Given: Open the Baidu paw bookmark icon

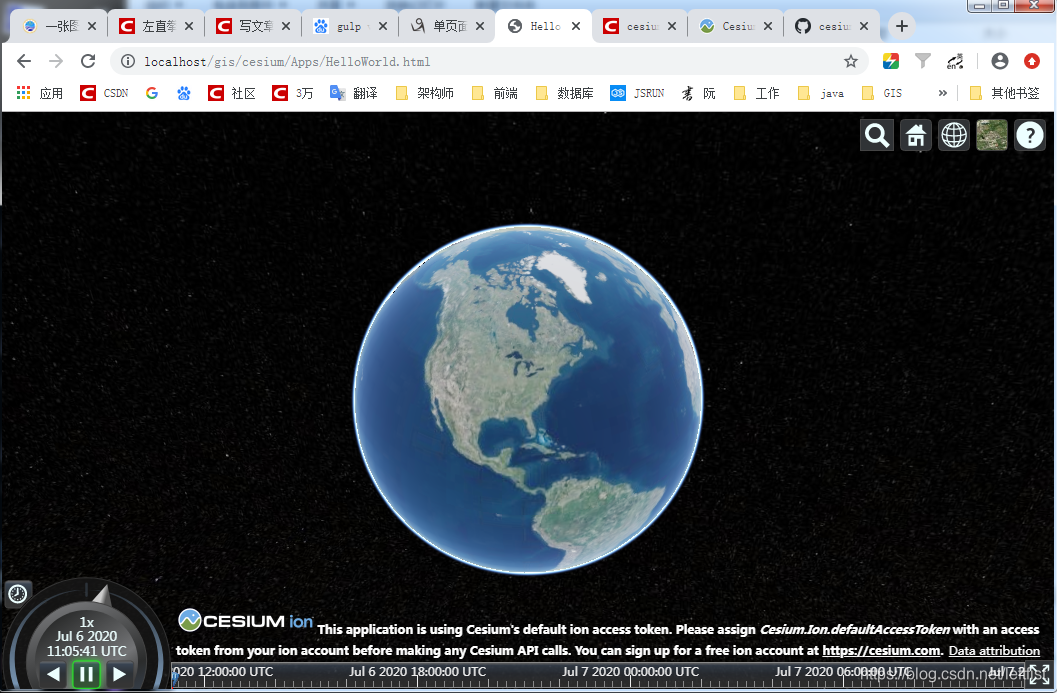Looking at the screenshot, I should pyautogui.click(x=183, y=93).
